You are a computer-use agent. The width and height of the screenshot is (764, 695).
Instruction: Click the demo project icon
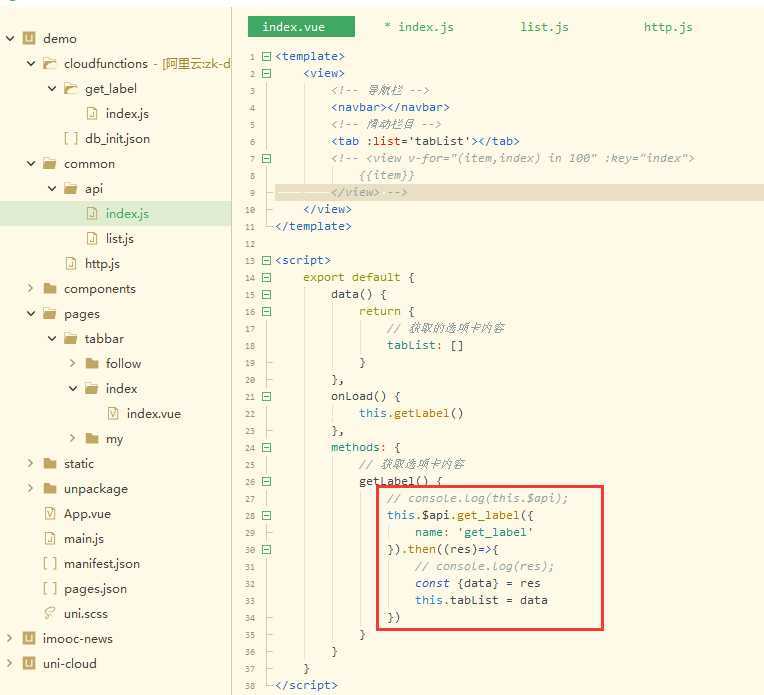[x=29, y=38]
